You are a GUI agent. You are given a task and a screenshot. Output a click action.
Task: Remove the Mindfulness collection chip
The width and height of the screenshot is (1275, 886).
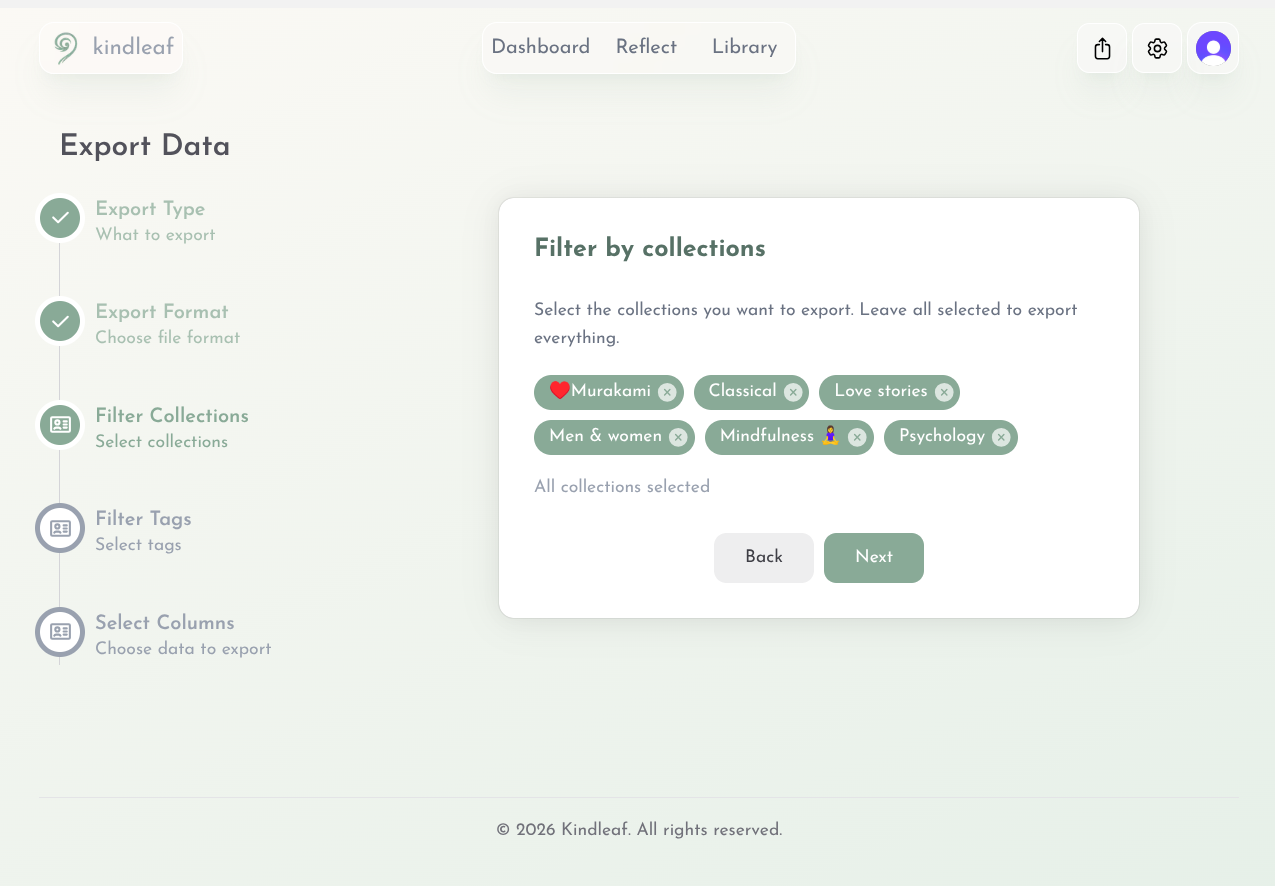click(x=857, y=437)
